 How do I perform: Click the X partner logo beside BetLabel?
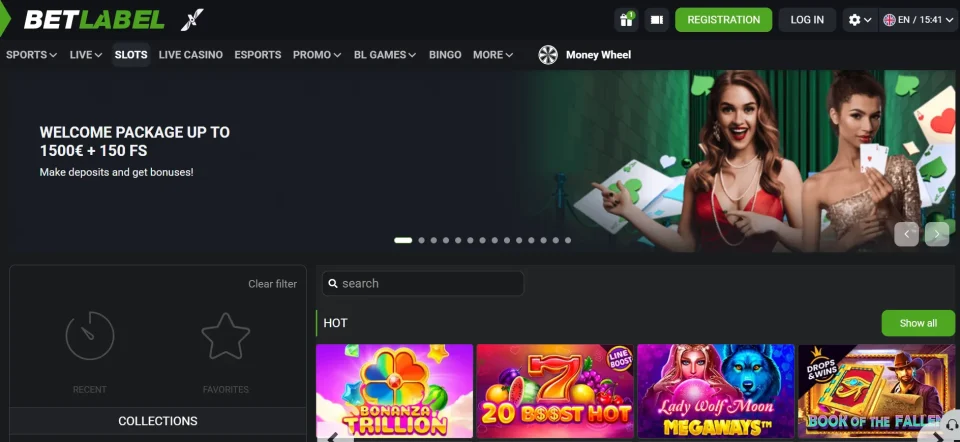click(192, 20)
